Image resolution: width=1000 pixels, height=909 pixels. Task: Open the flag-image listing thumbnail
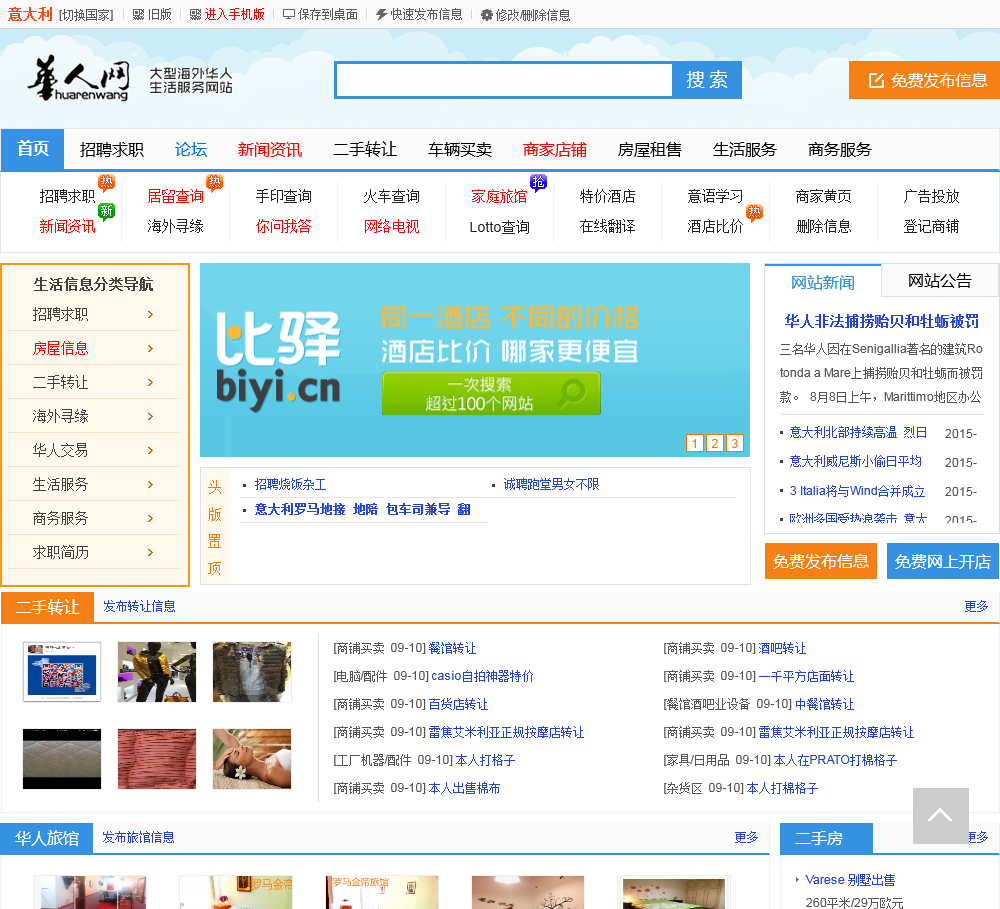click(62, 672)
